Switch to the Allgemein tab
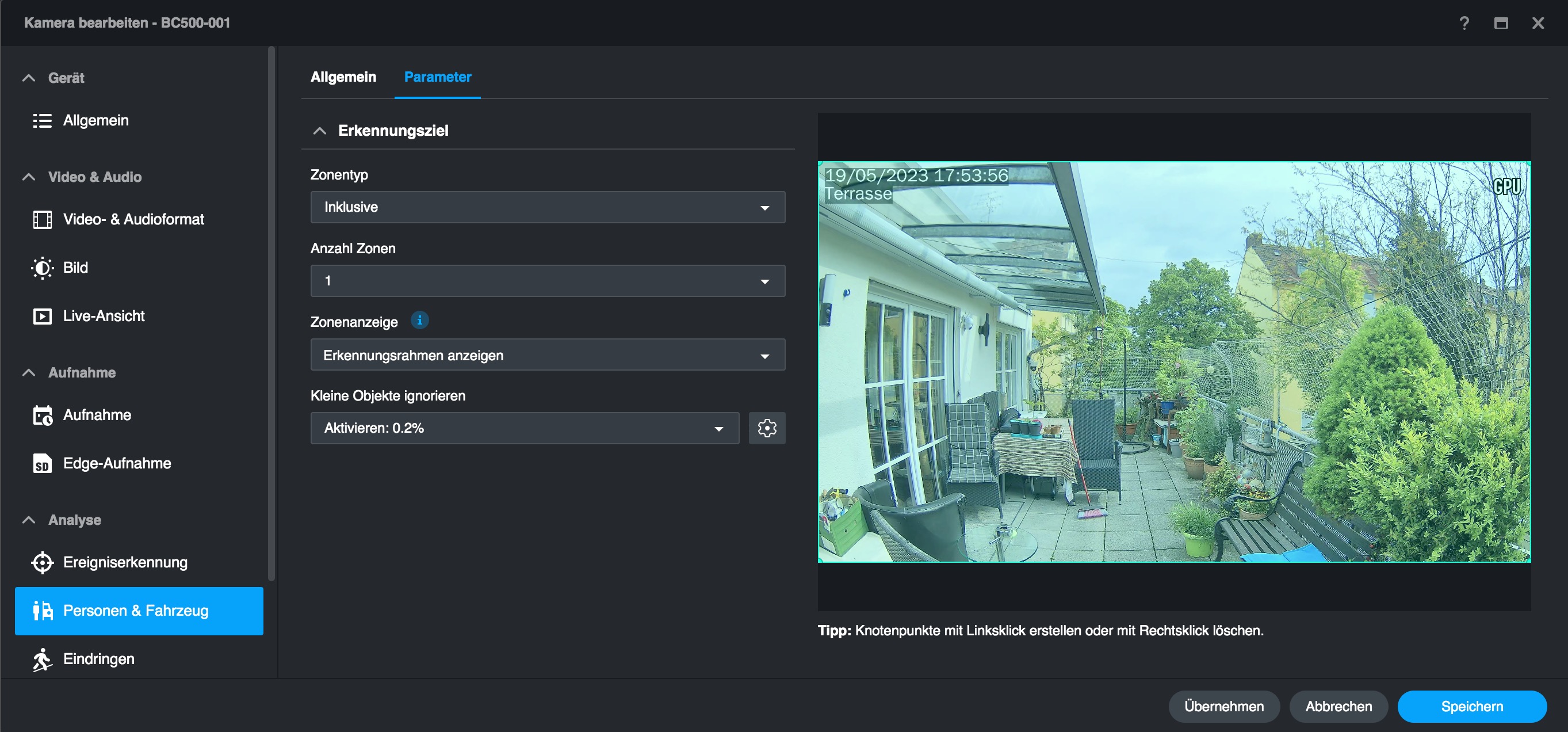 [x=343, y=77]
